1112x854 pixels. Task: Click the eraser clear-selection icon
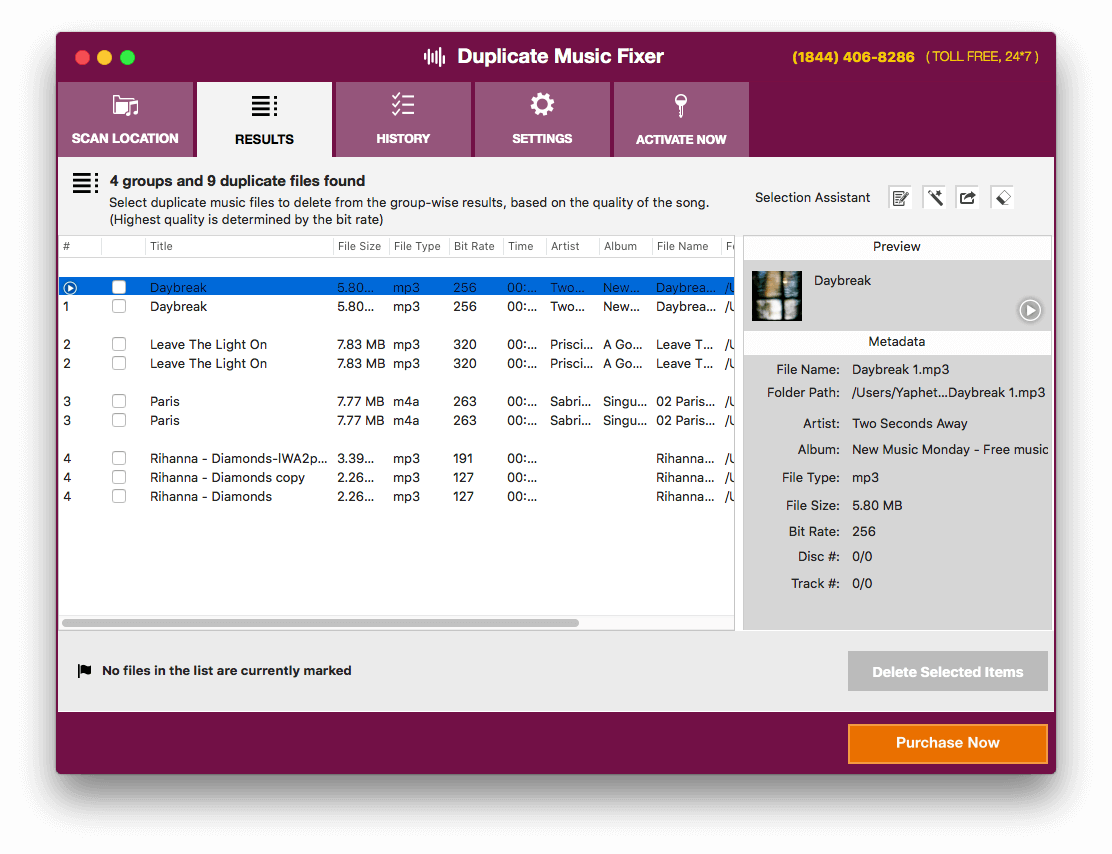tap(1002, 197)
